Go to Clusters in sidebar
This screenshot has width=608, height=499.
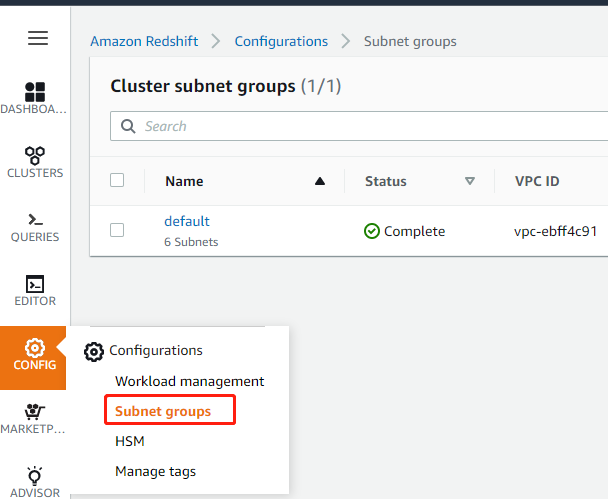(35, 162)
